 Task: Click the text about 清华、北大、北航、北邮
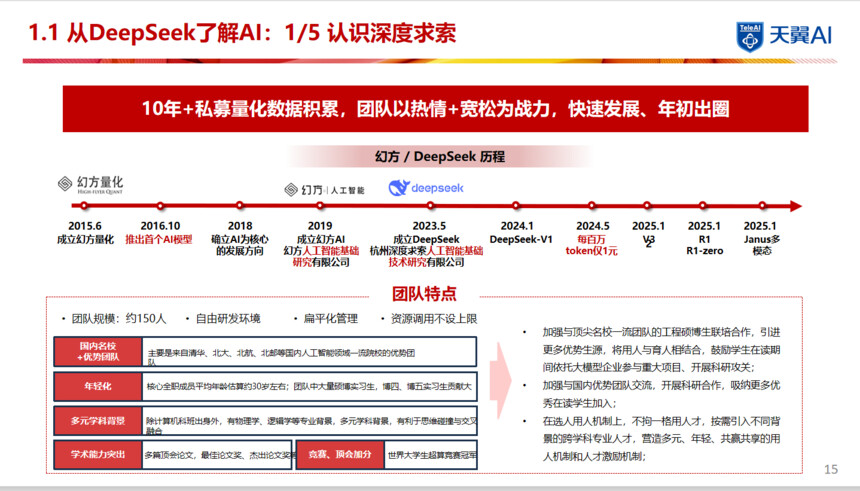click(281, 357)
